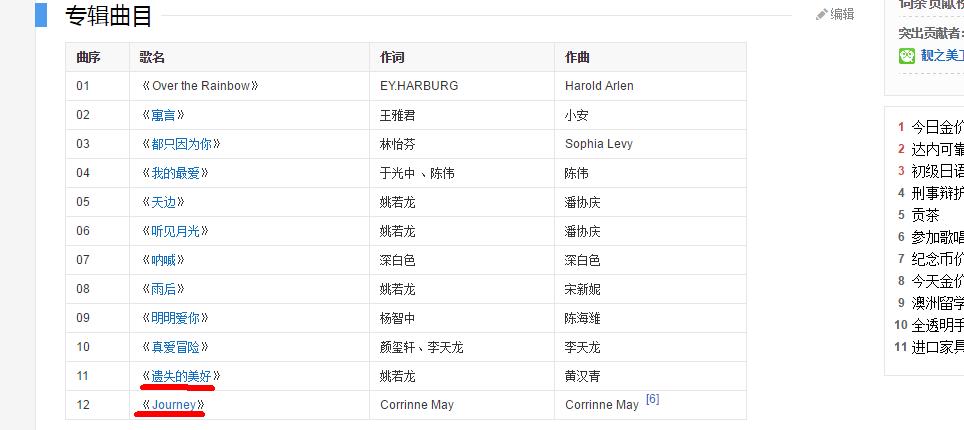Image resolution: width=964 pixels, height=430 pixels.
Task: Open the 澳洲留学 hot search item
Action: (x=937, y=303)
